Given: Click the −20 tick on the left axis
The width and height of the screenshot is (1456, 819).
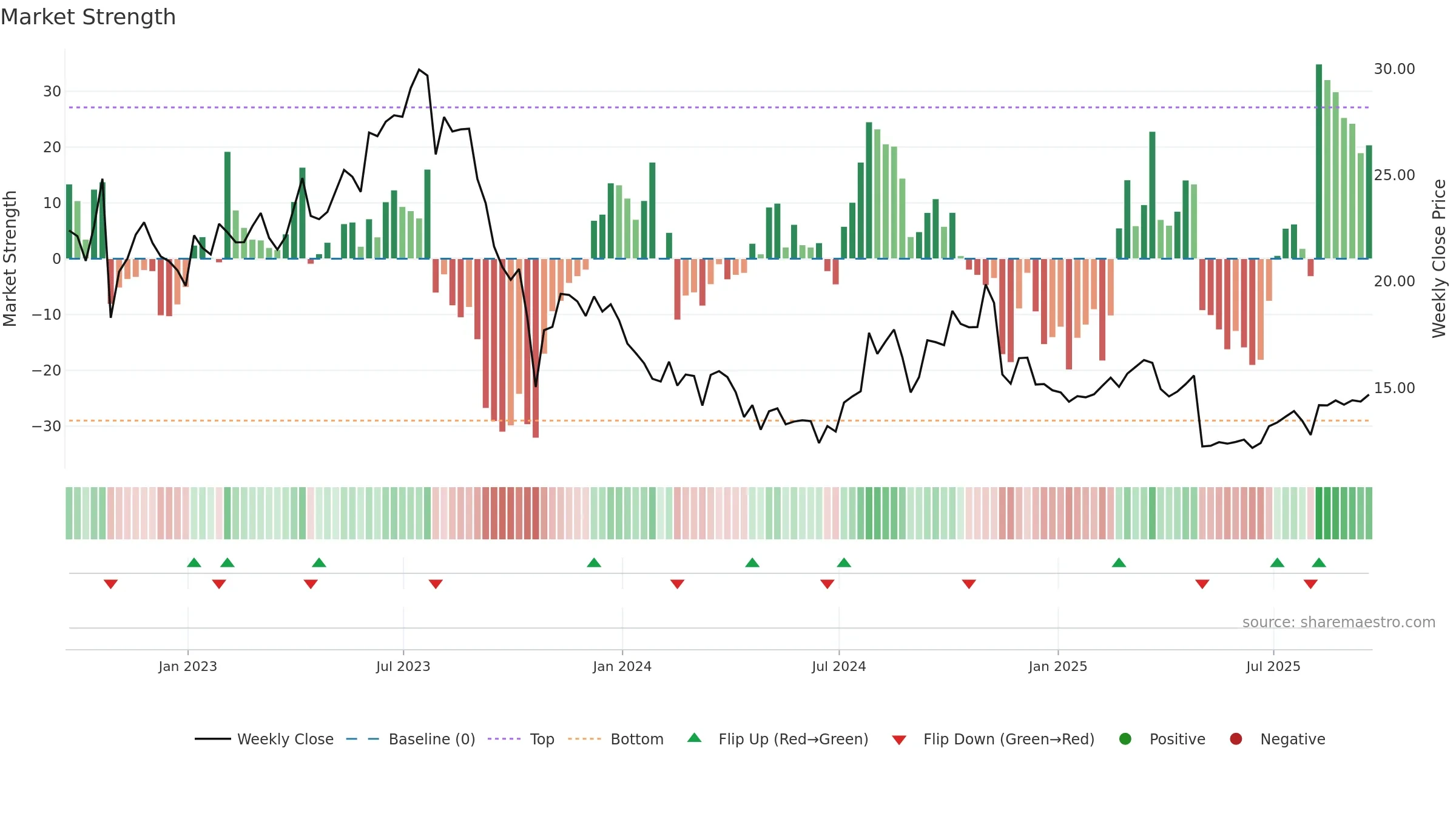Looking at the screenshot, I should (x=47, y=371).
